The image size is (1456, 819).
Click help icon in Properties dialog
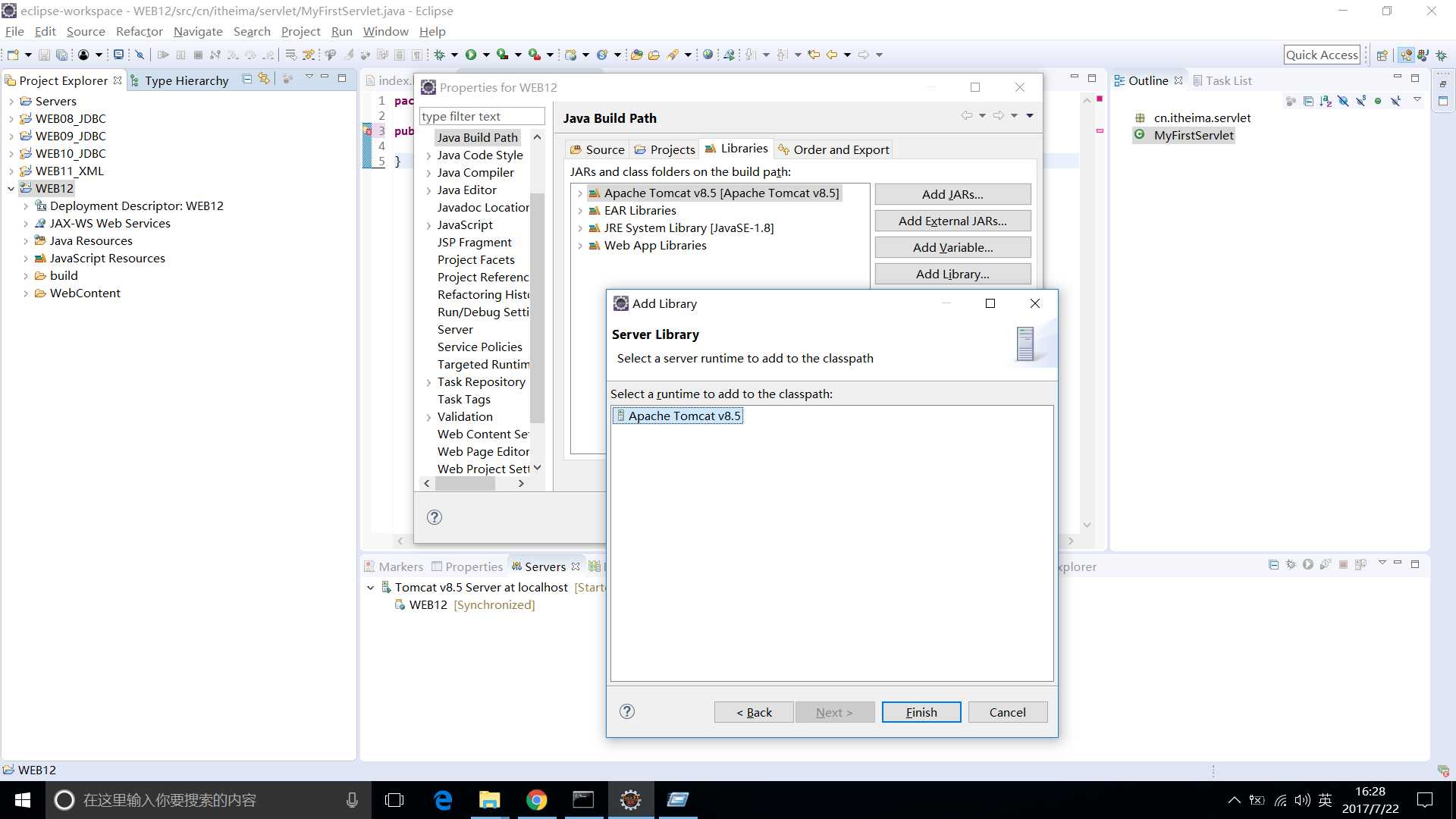[x=435, y=517]
